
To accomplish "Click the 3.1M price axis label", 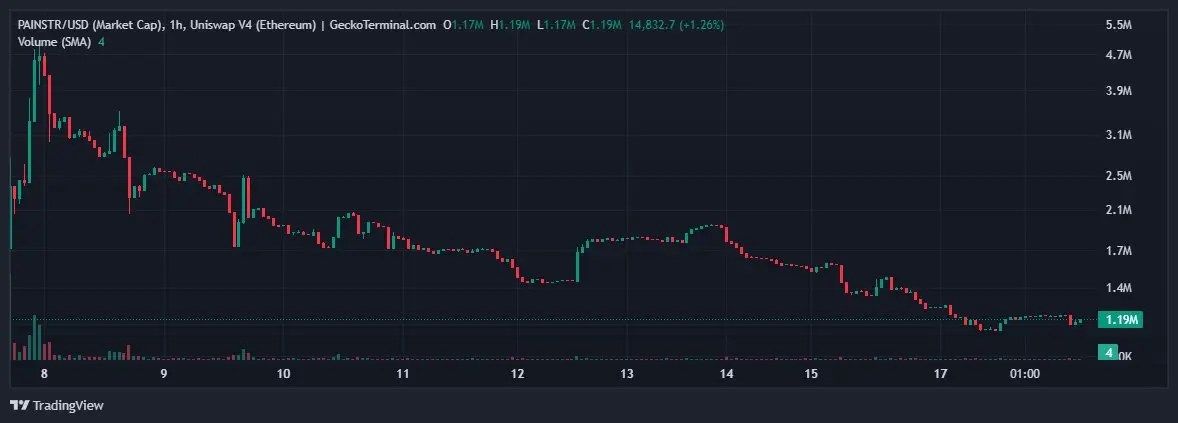I will pos(1119,134).
